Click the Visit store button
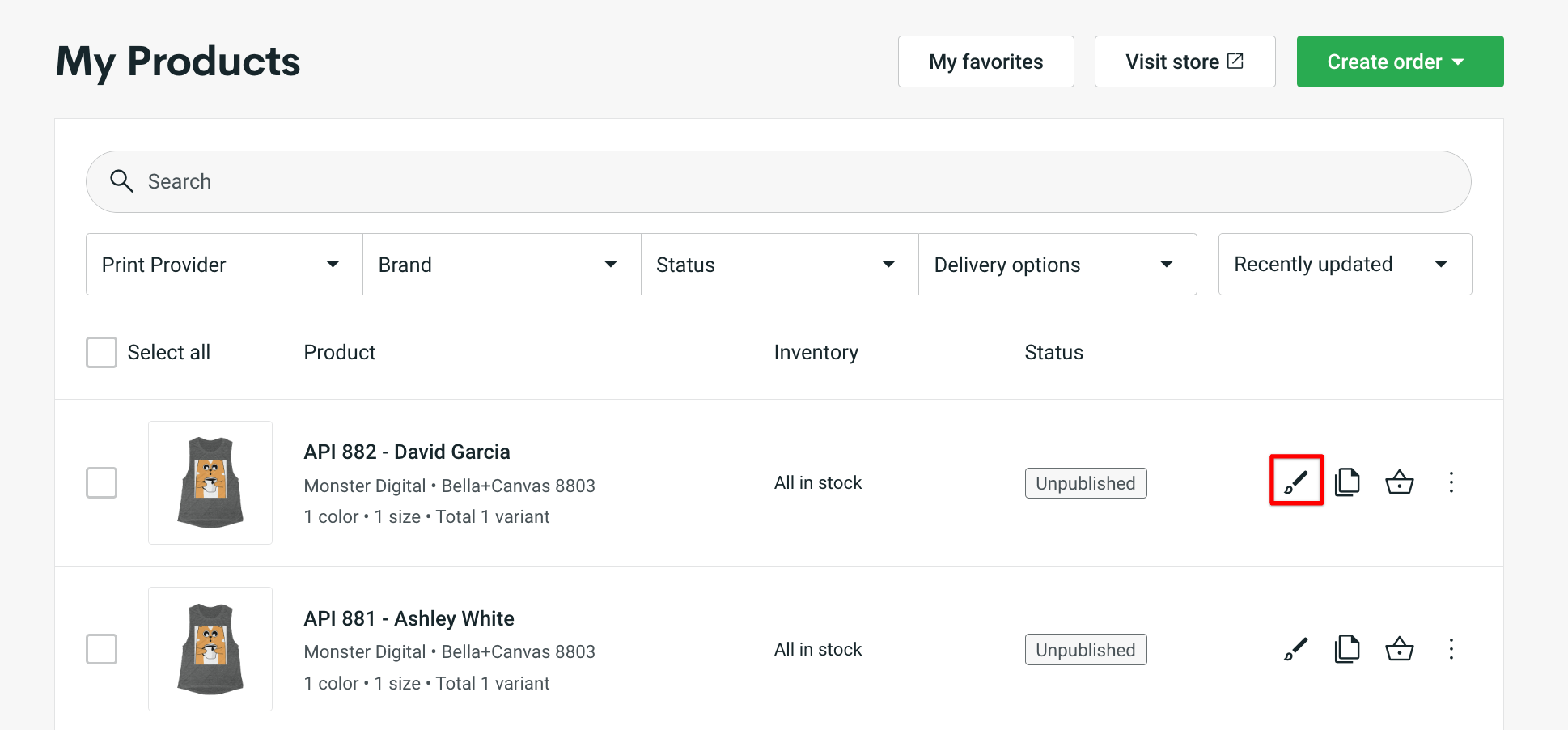 point(1184,62)
